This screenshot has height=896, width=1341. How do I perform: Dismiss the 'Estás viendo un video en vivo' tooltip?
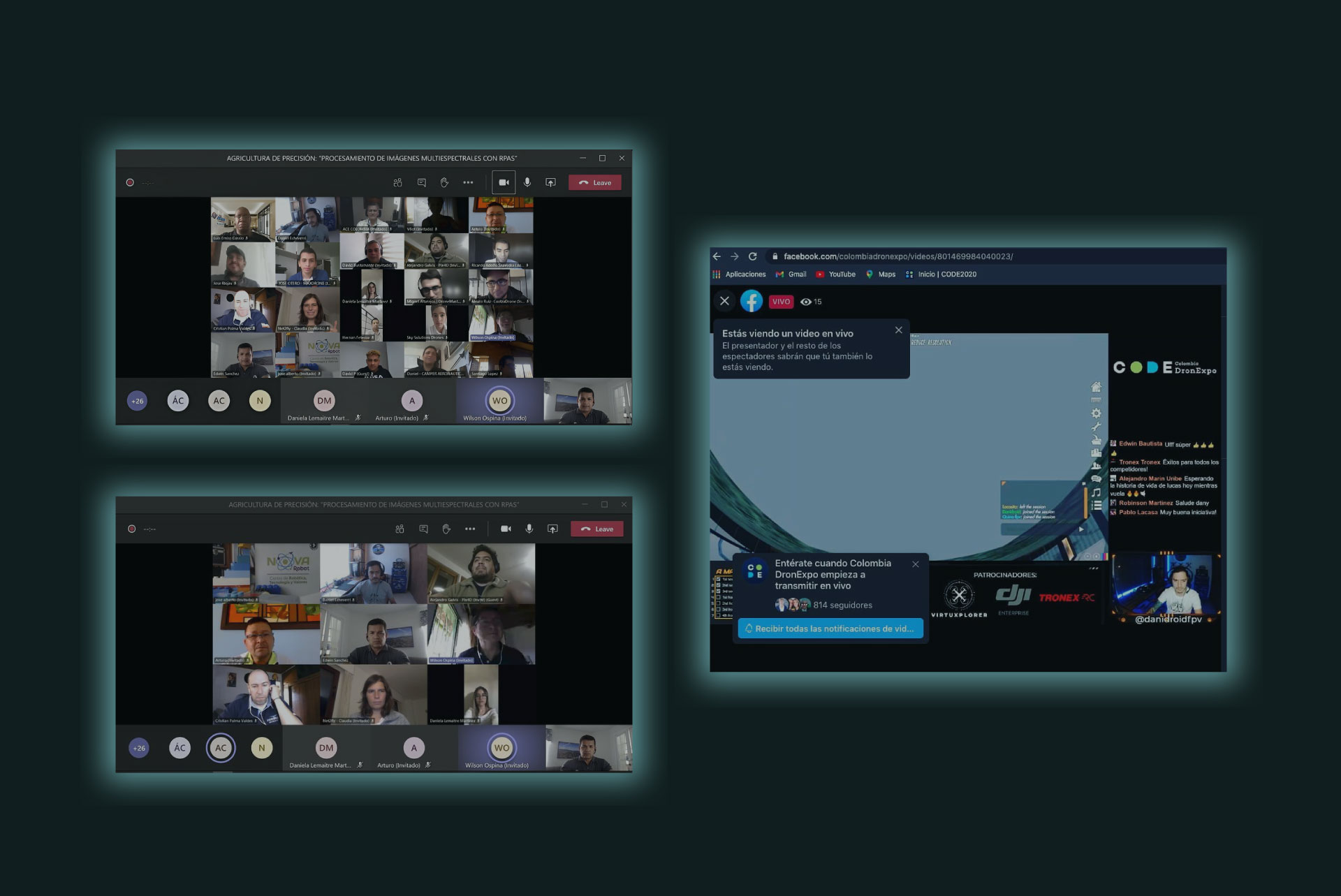tap(899, 330)
